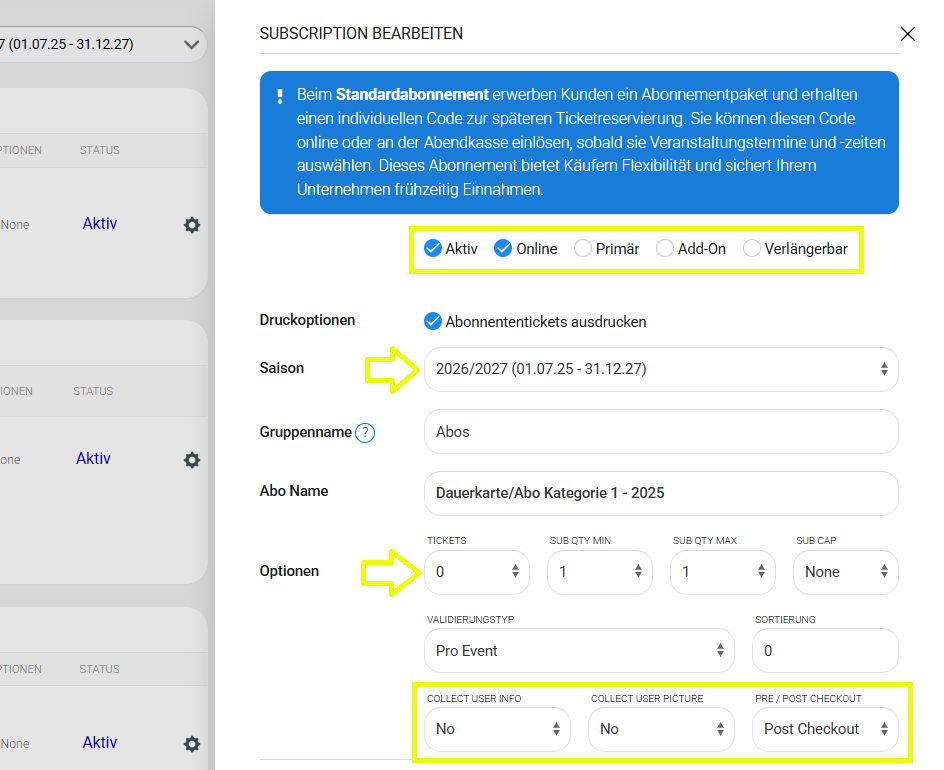Expand the Collect User Info dropdown
The height and width of the screenshot is (770, 944).
click(x=497, y=729)
